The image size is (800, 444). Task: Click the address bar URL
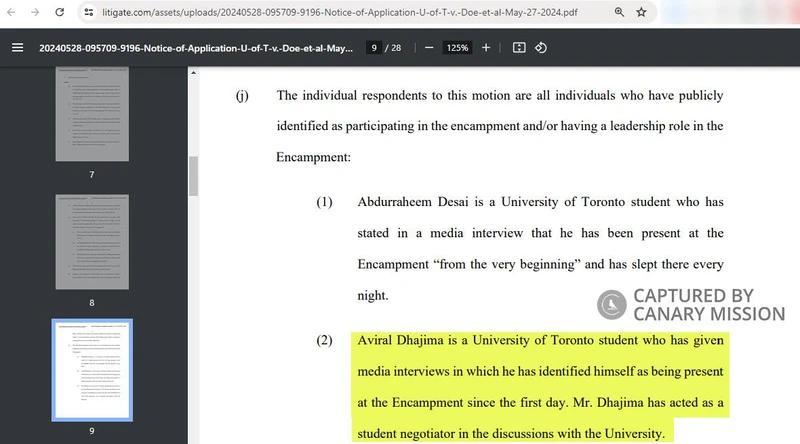click(340, 12)
